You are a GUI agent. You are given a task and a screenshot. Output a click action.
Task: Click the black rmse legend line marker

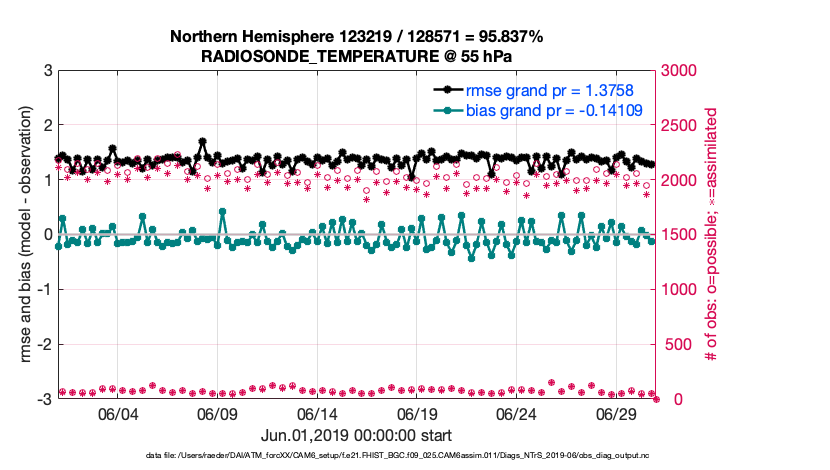click(448, 89)
